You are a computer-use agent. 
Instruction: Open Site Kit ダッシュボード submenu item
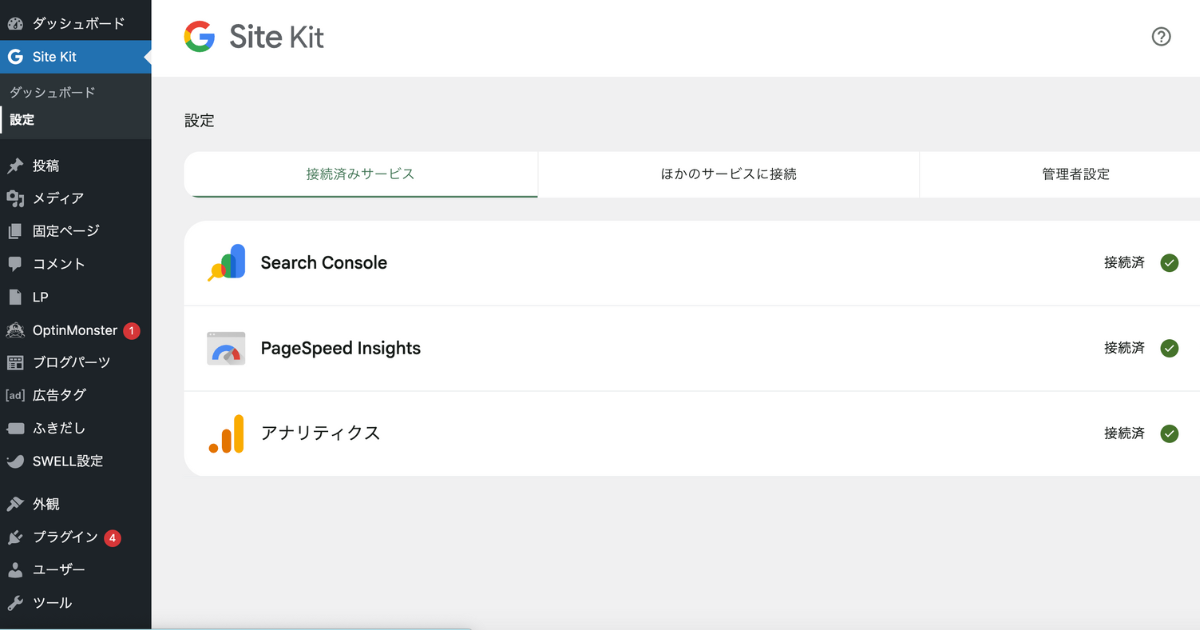(53, 92)
